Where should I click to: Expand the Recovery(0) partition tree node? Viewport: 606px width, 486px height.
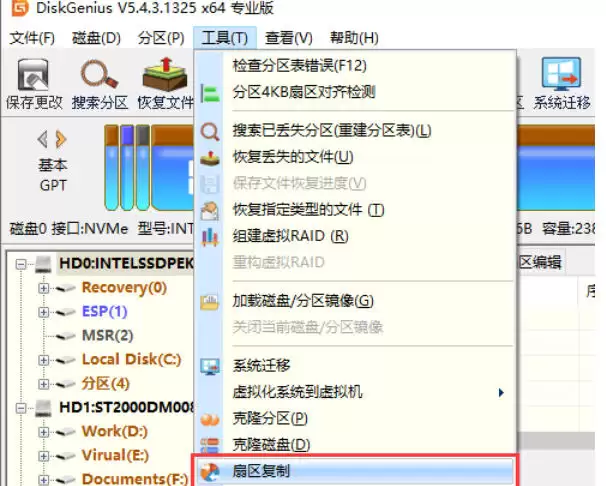43,288
